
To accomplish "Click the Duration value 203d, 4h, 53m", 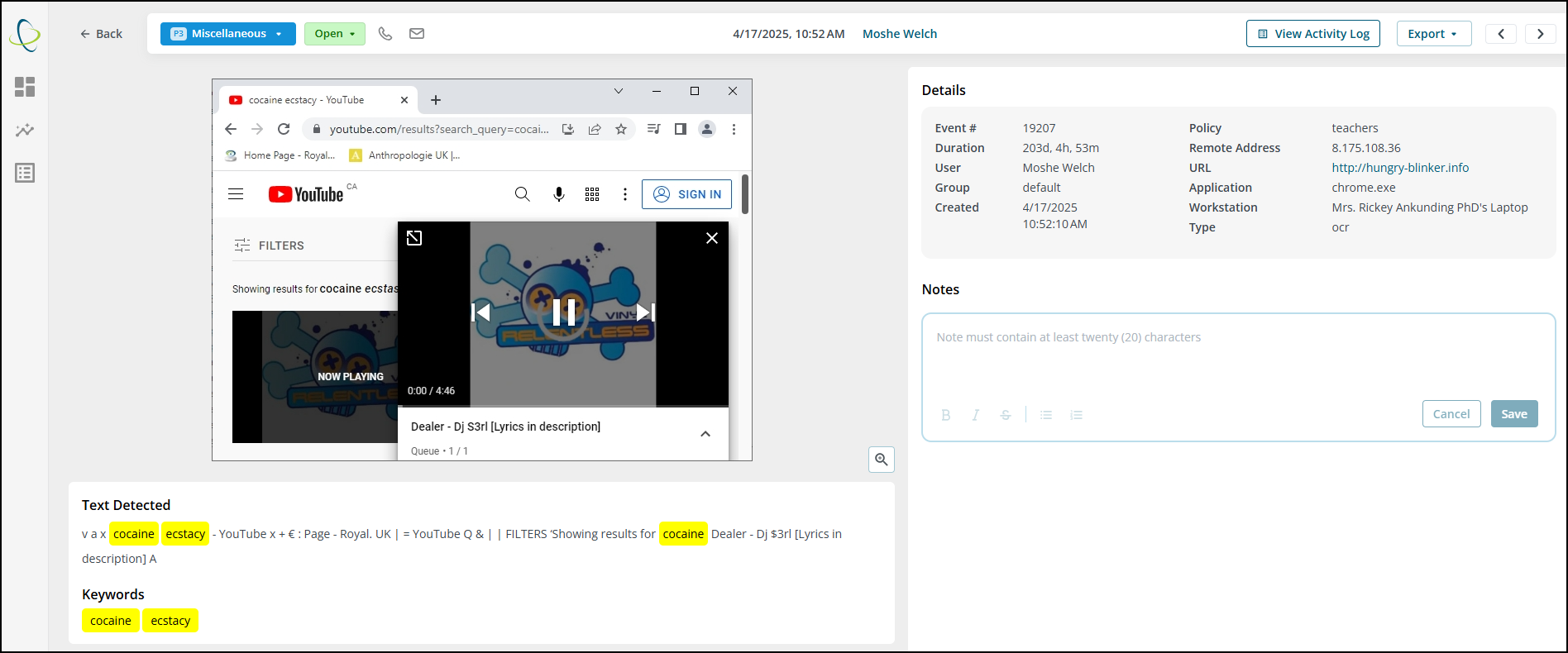I will tap(1061, 148).
